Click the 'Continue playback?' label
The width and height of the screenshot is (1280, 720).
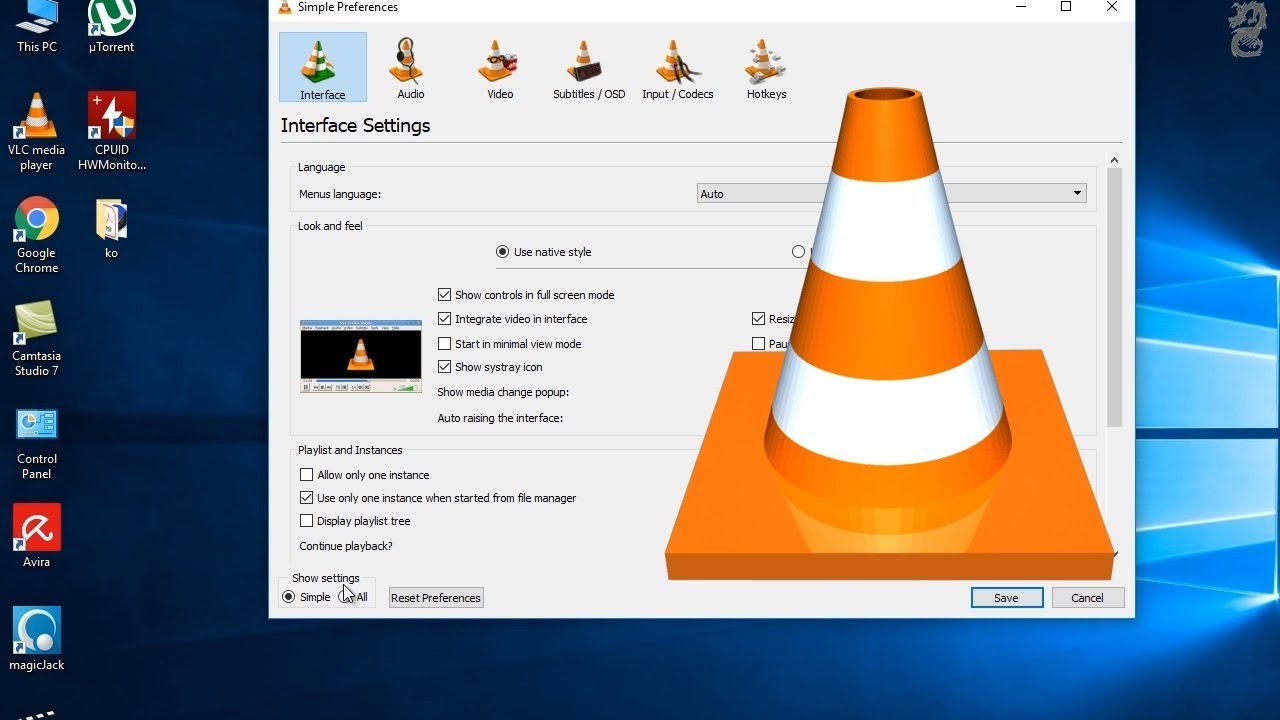coord(346,546)
